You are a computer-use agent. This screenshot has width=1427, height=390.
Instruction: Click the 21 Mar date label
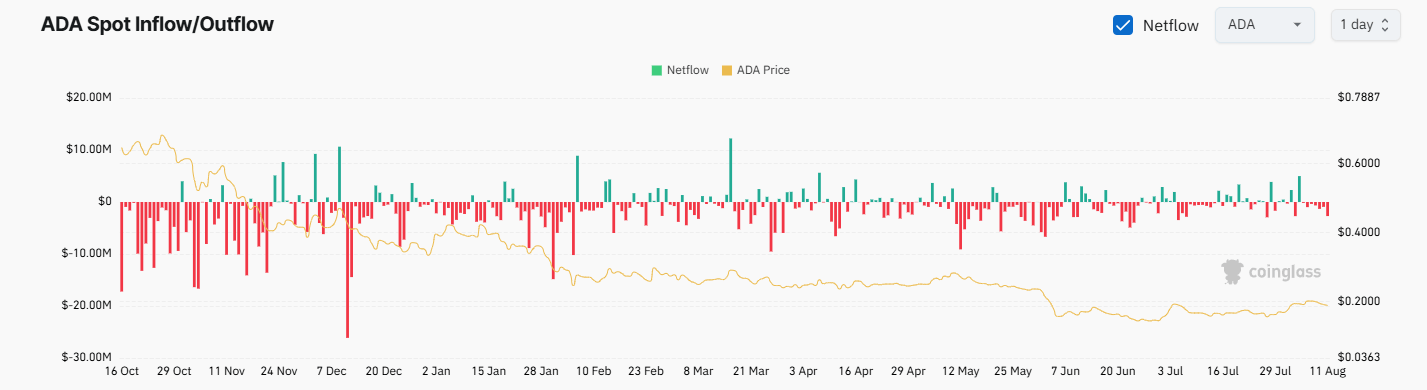751,370
